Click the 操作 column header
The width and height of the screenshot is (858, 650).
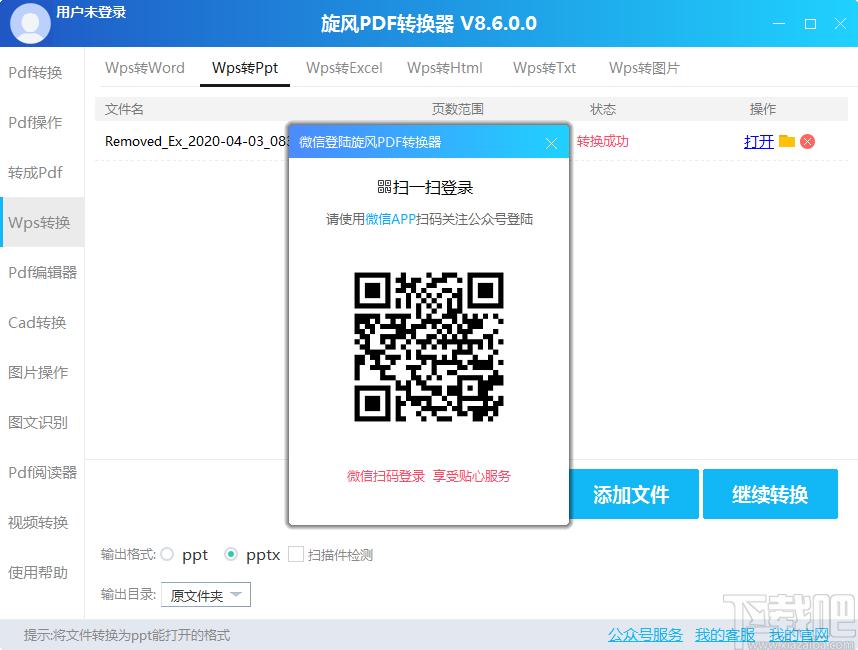(763, 109)
